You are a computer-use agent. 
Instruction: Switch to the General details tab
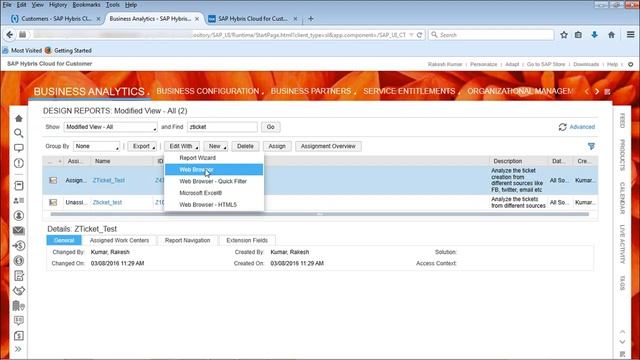[64, 240]
